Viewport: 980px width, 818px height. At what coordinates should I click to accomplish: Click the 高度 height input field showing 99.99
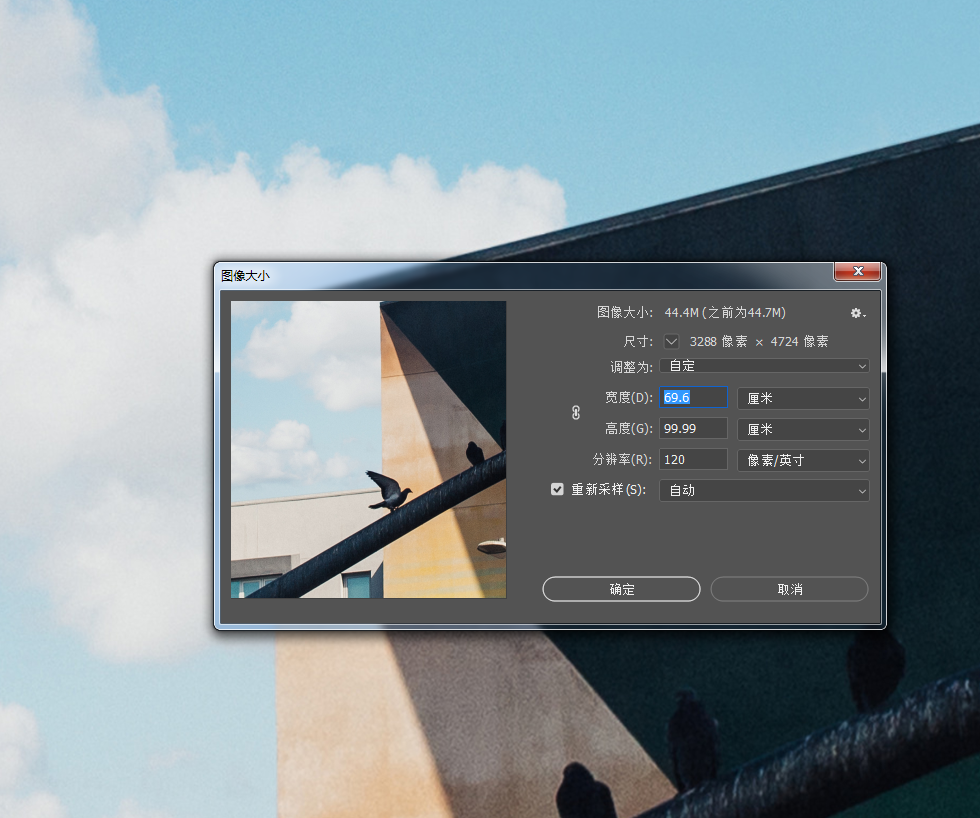(693, 428)
